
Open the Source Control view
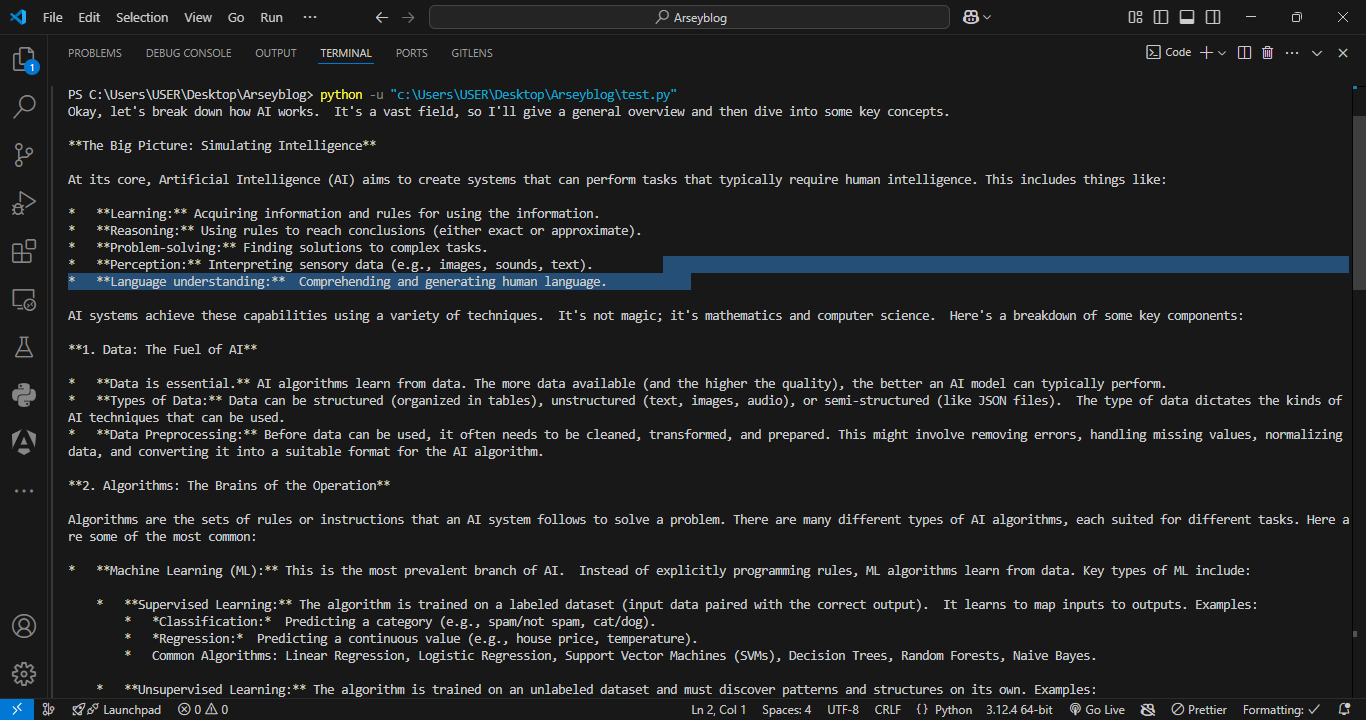[x=24, y=155]
